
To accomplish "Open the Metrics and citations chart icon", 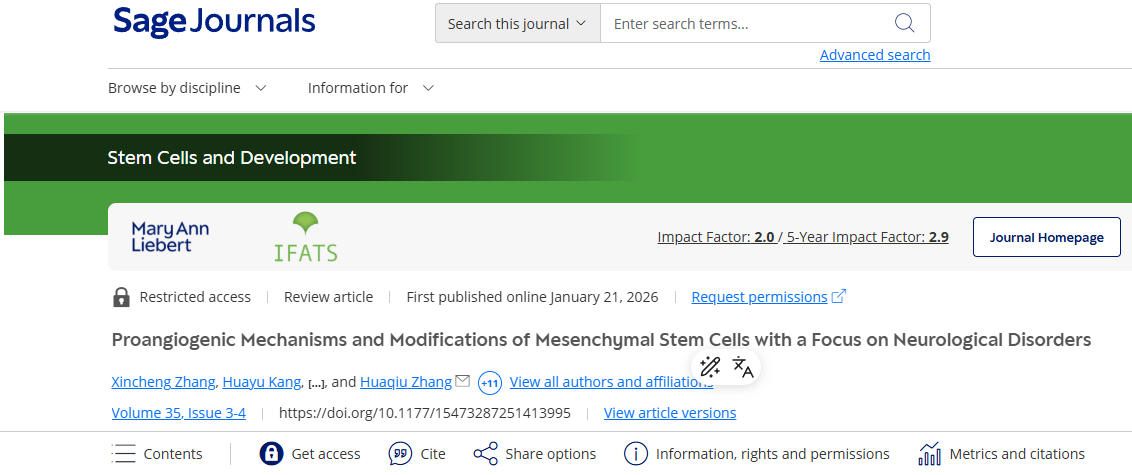I will (x=929, y=454).
